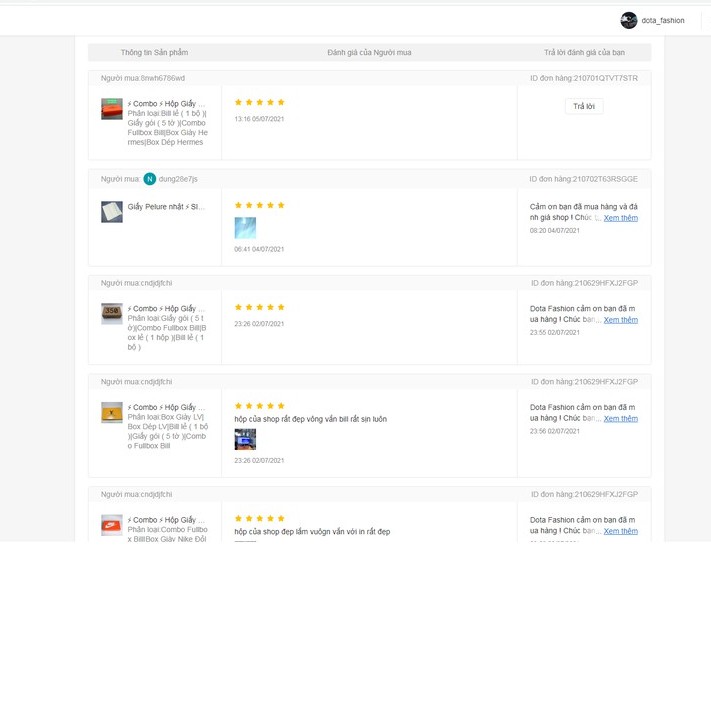711x711 pixels.
Task: Expand 'Xem thêm' on the 08:20 04/07/2021 reply
Action: click(620, 218)
